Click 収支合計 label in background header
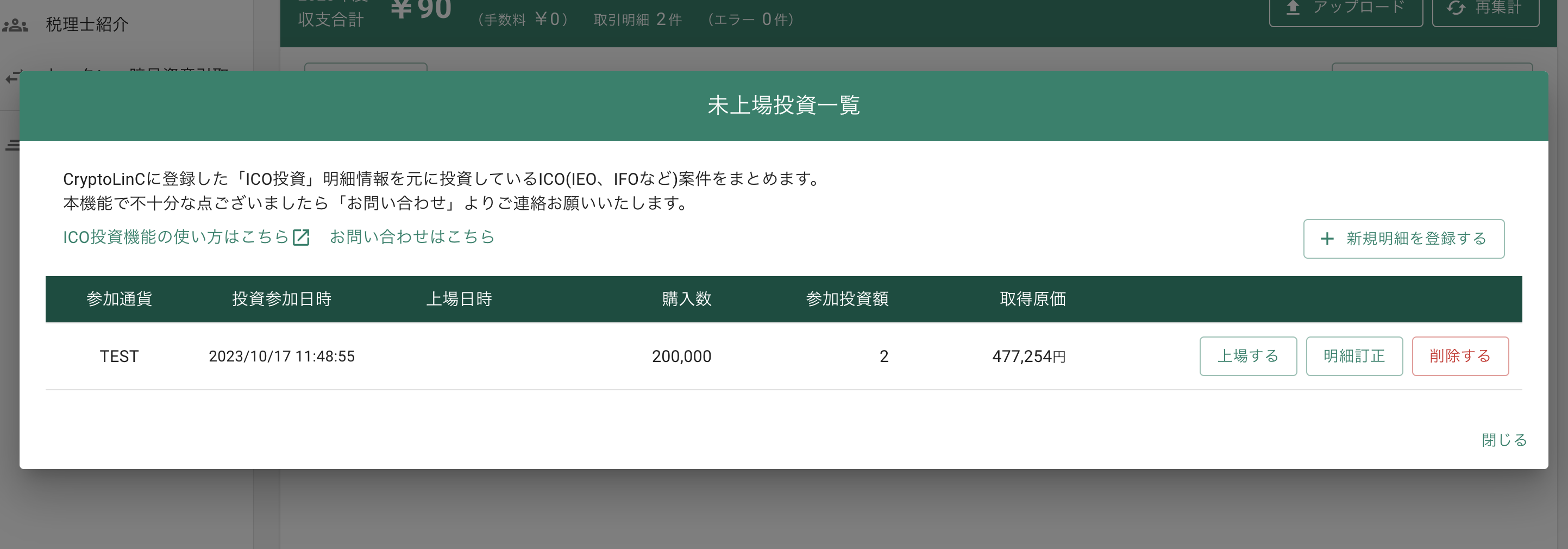The image size is (1568, 549). coord(331,20)
